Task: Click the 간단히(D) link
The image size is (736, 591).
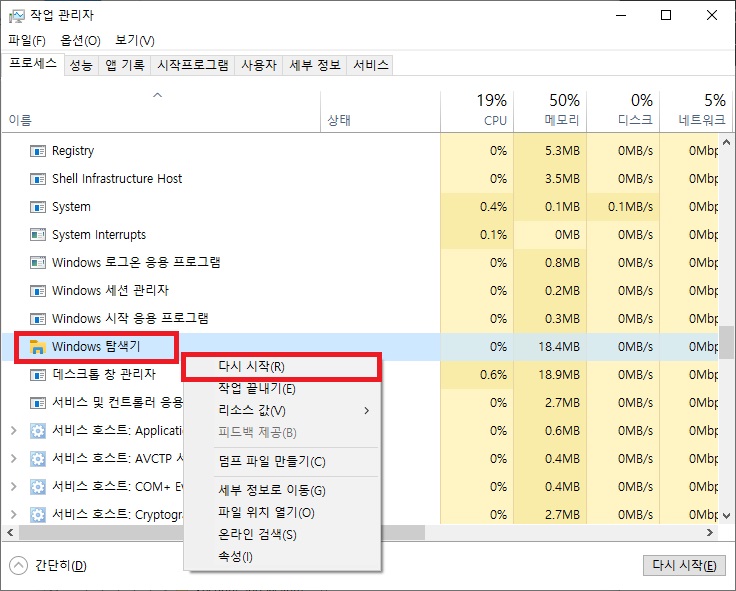Action: pos(61,566)
